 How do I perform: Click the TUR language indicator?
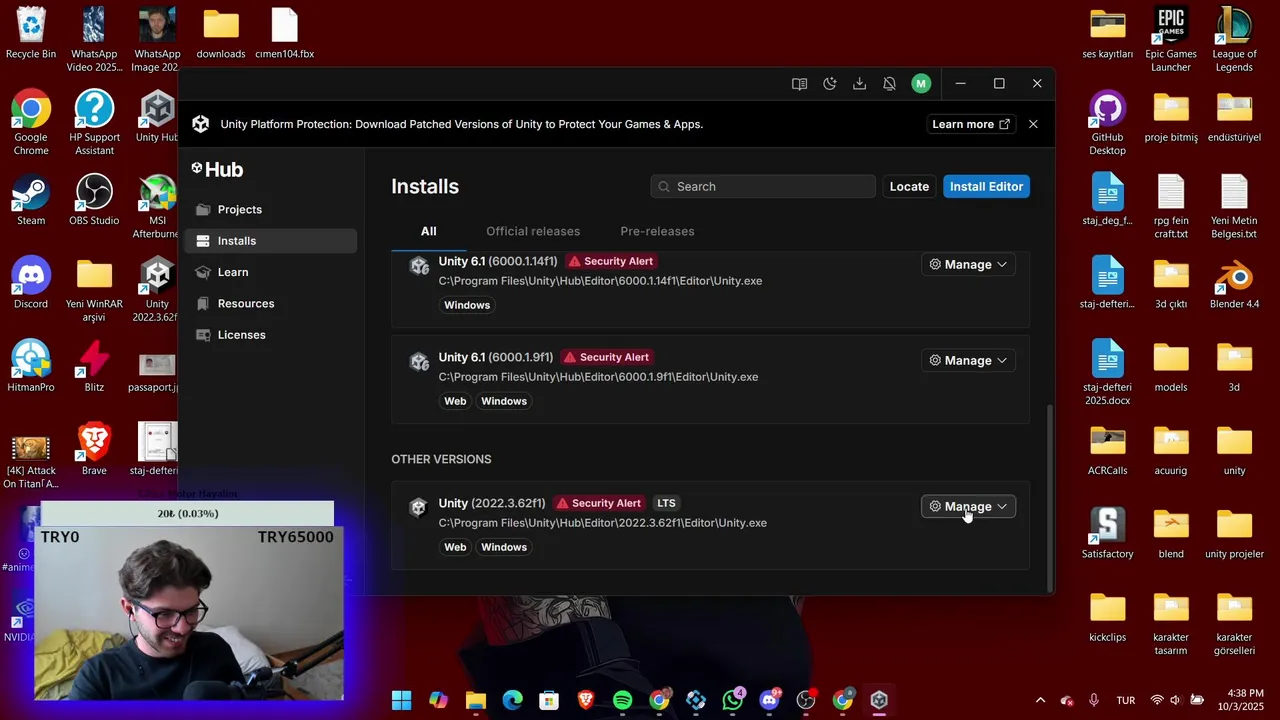1126,700
